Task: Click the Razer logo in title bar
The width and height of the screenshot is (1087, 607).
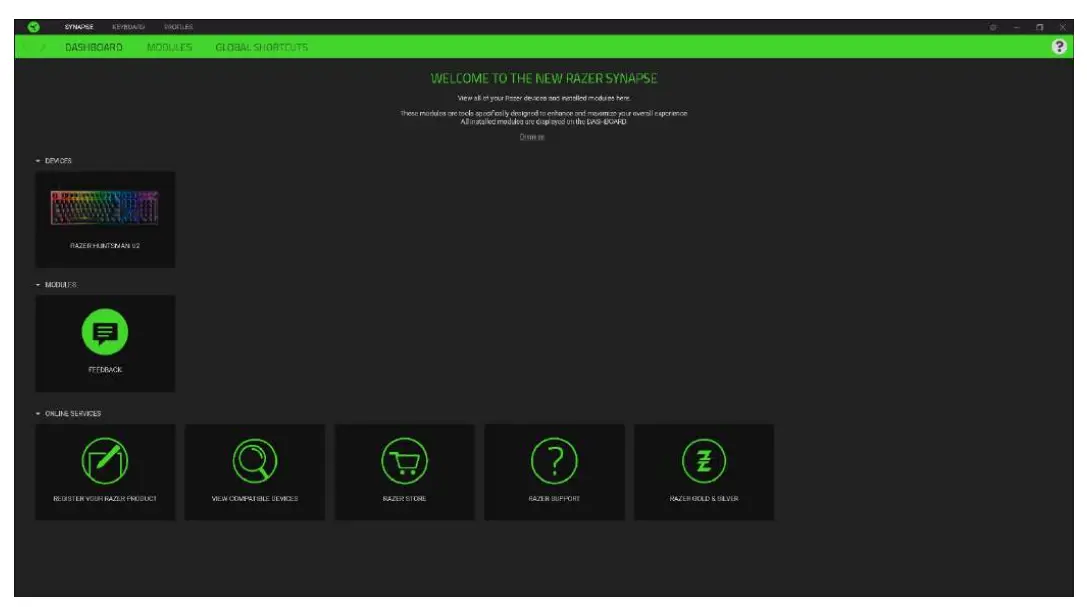Action: 33,27
